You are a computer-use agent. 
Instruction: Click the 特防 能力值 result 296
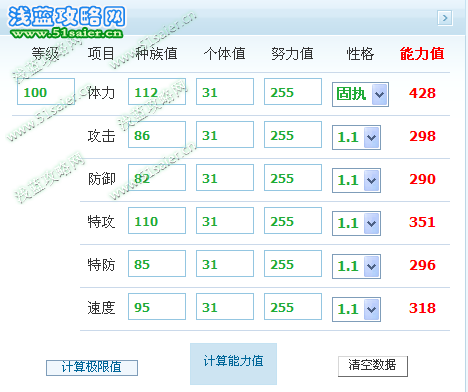(422, 265)
